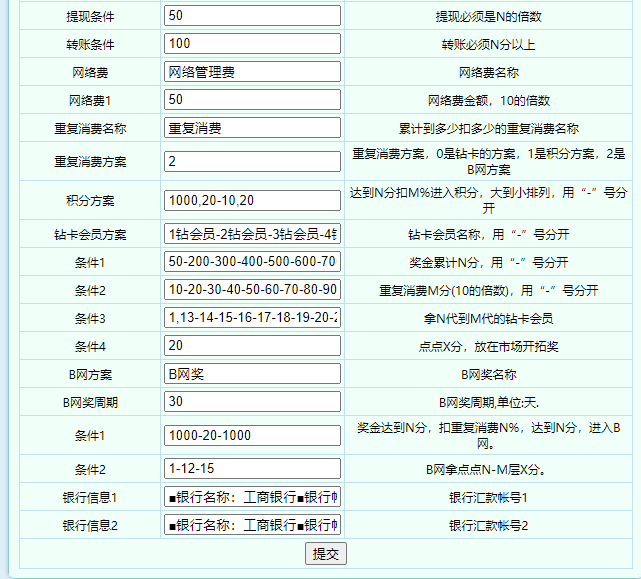This screenshot has height=579, width=641.
Task: Select the 条件1 field starting with 50-200-300
Action: pos(252,262)
